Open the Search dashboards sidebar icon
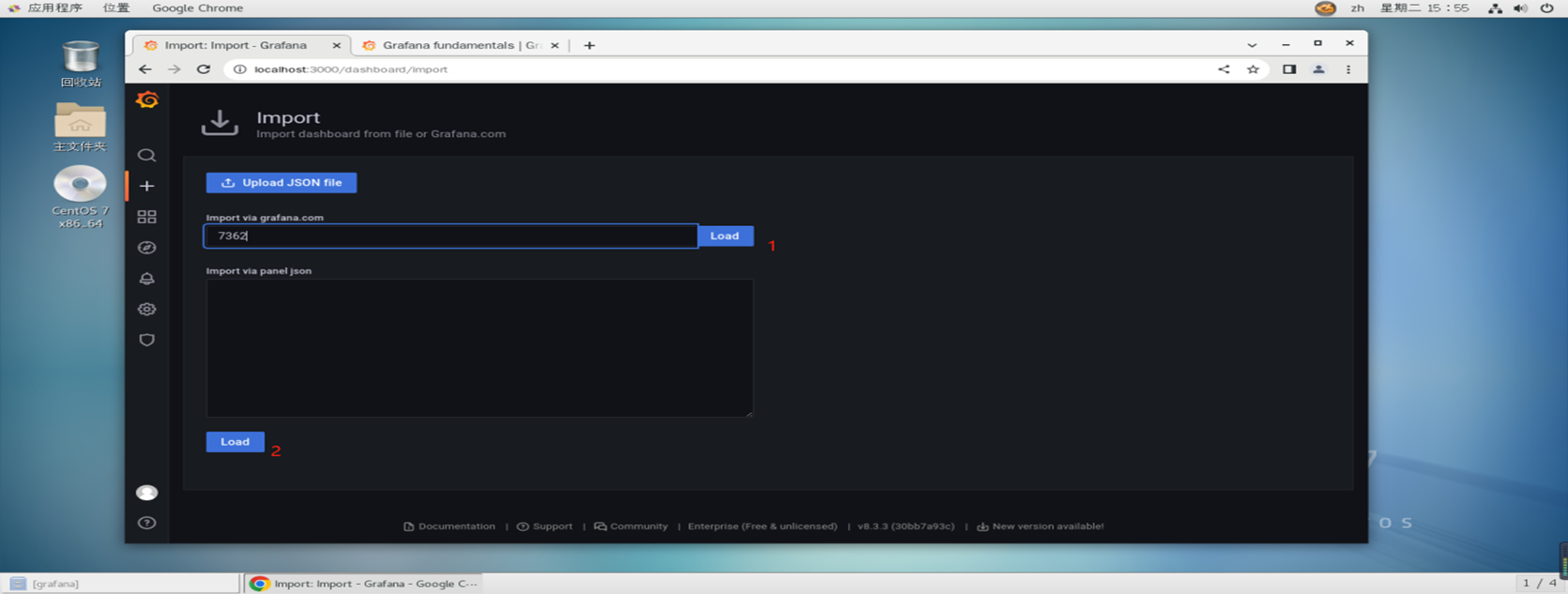Image resolution: width=1568 pixels, height=594 pixels. click(x=146, y=155)
